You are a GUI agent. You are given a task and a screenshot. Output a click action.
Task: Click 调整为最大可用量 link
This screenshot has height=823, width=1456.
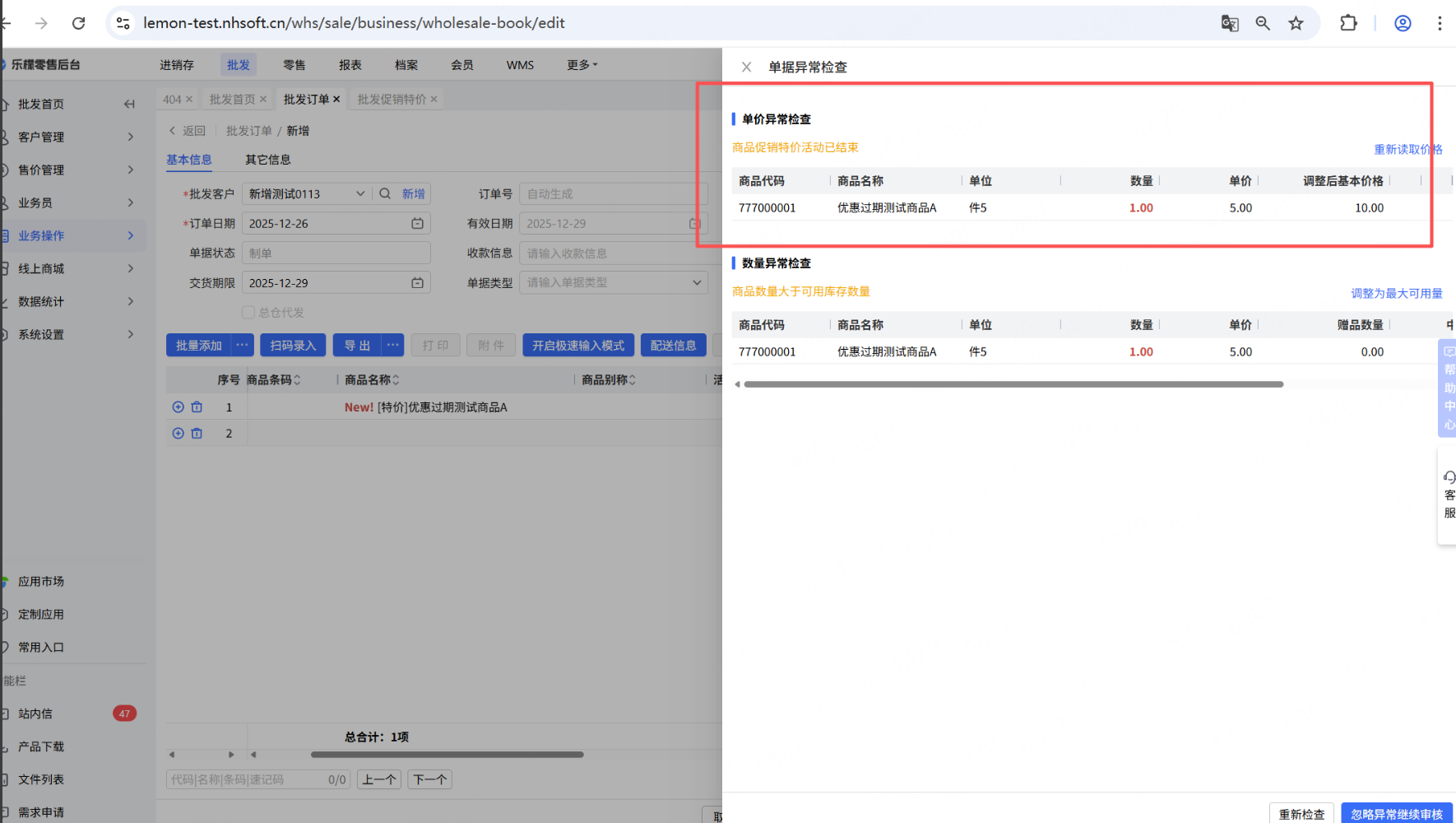[1397, 293]
